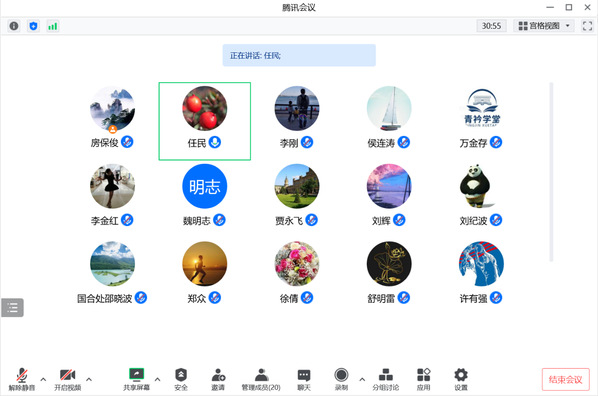
Task: Click active mic icon beside 任民
Action: tap(215, 142)
